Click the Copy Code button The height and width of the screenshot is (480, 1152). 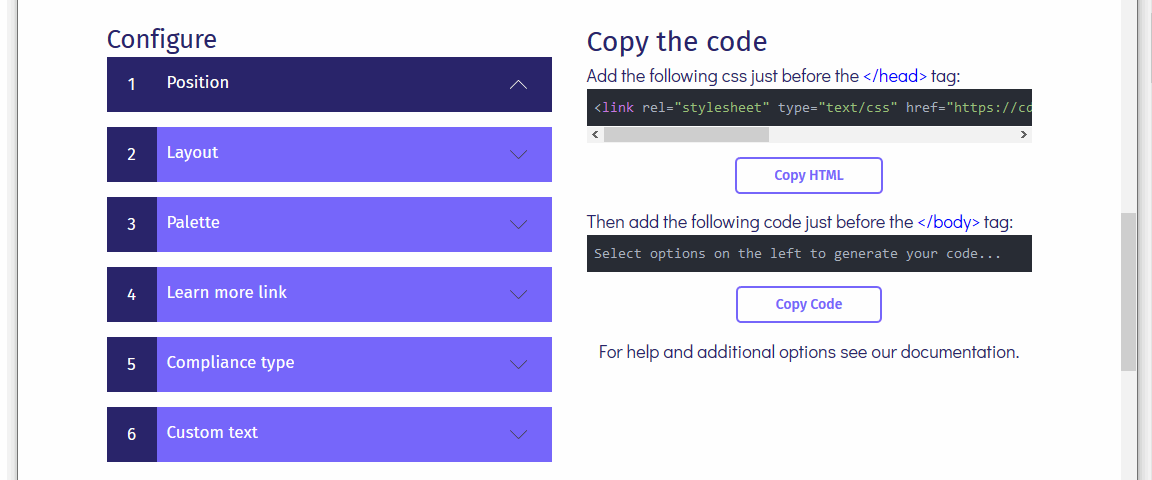click(808, 304)
